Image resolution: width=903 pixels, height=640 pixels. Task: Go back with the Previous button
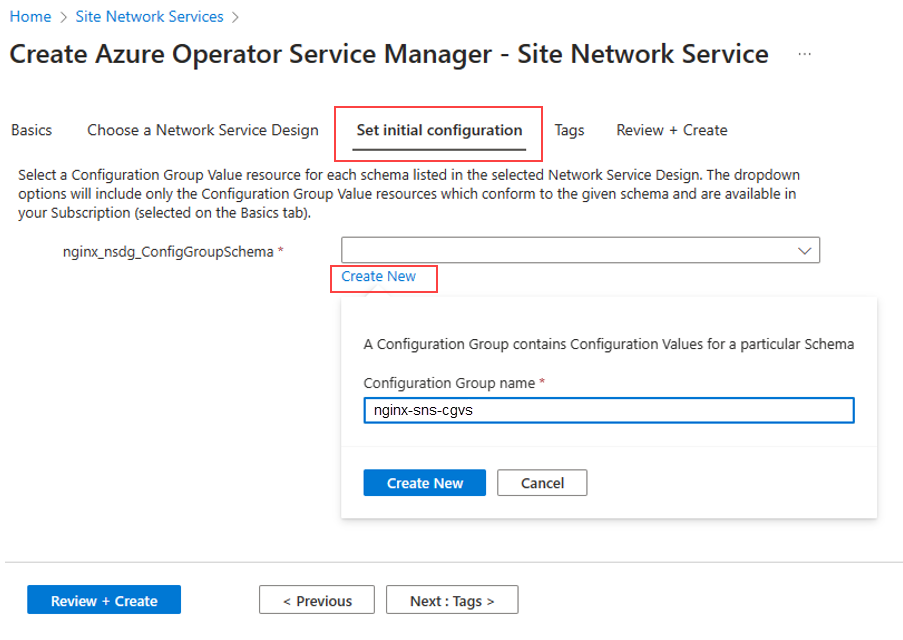tap(317, 601)
